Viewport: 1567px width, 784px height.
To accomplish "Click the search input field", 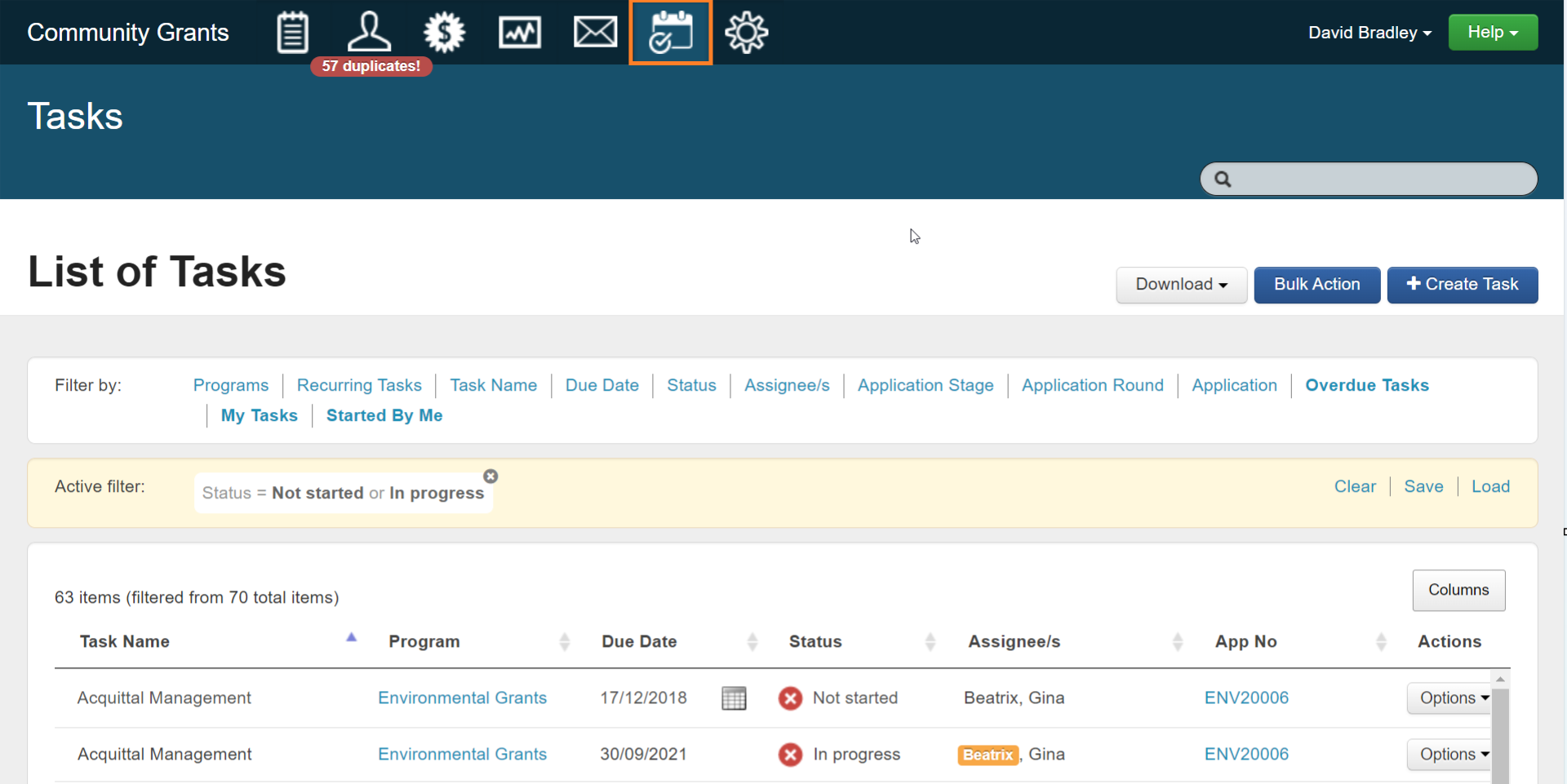I will coord(1379,179).
